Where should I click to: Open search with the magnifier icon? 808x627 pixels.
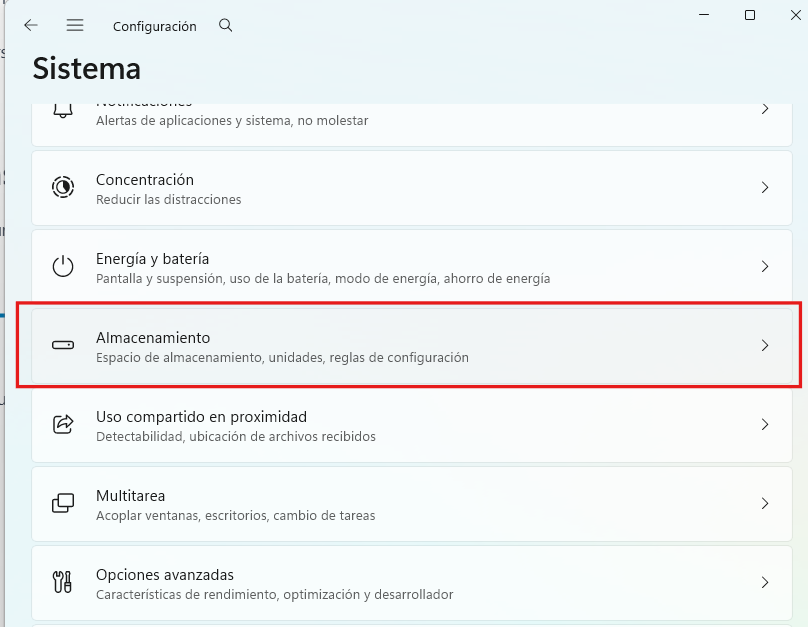[225, 25]
